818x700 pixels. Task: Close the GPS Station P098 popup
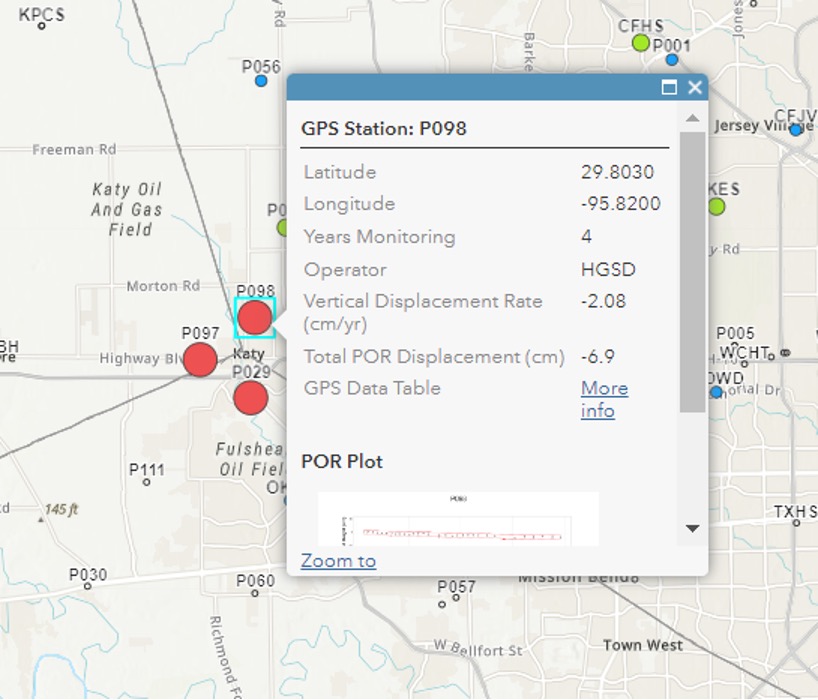695,88
